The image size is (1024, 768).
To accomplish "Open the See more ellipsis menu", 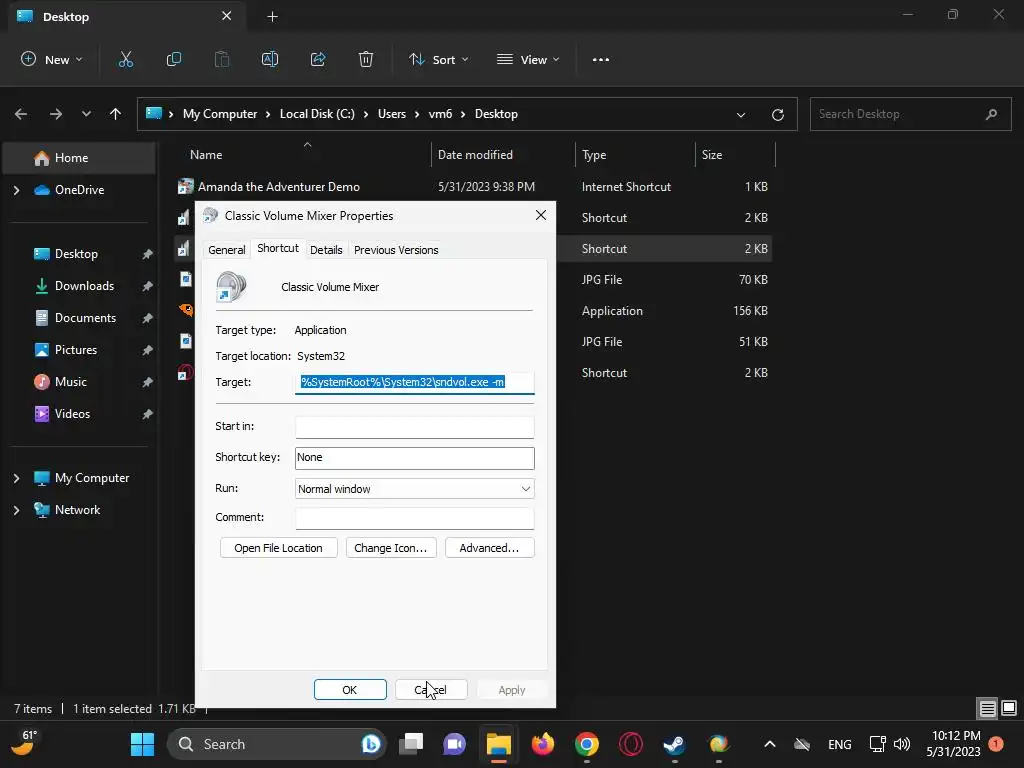I will (601, 59).
